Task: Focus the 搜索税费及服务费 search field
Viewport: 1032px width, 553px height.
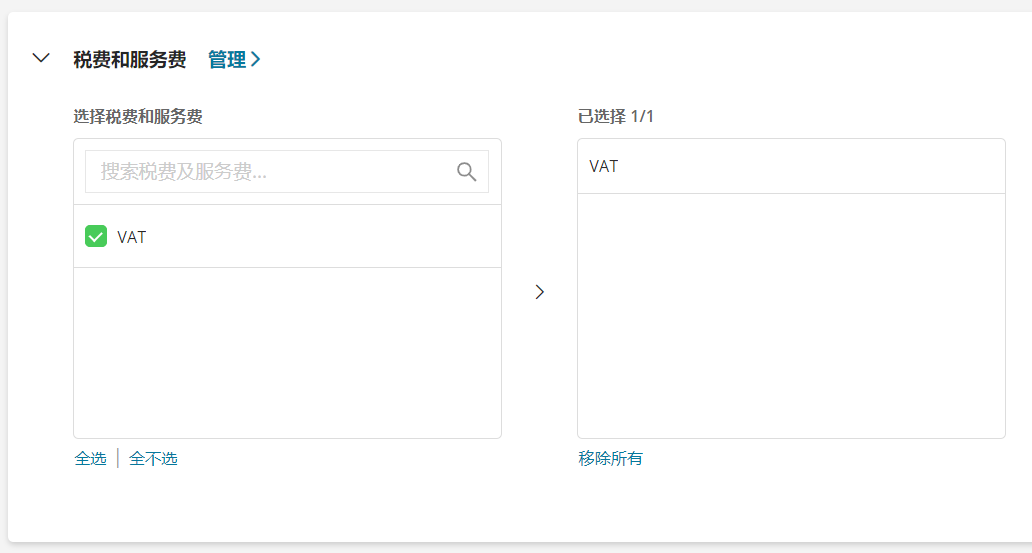Action: (x=287, y=172)
